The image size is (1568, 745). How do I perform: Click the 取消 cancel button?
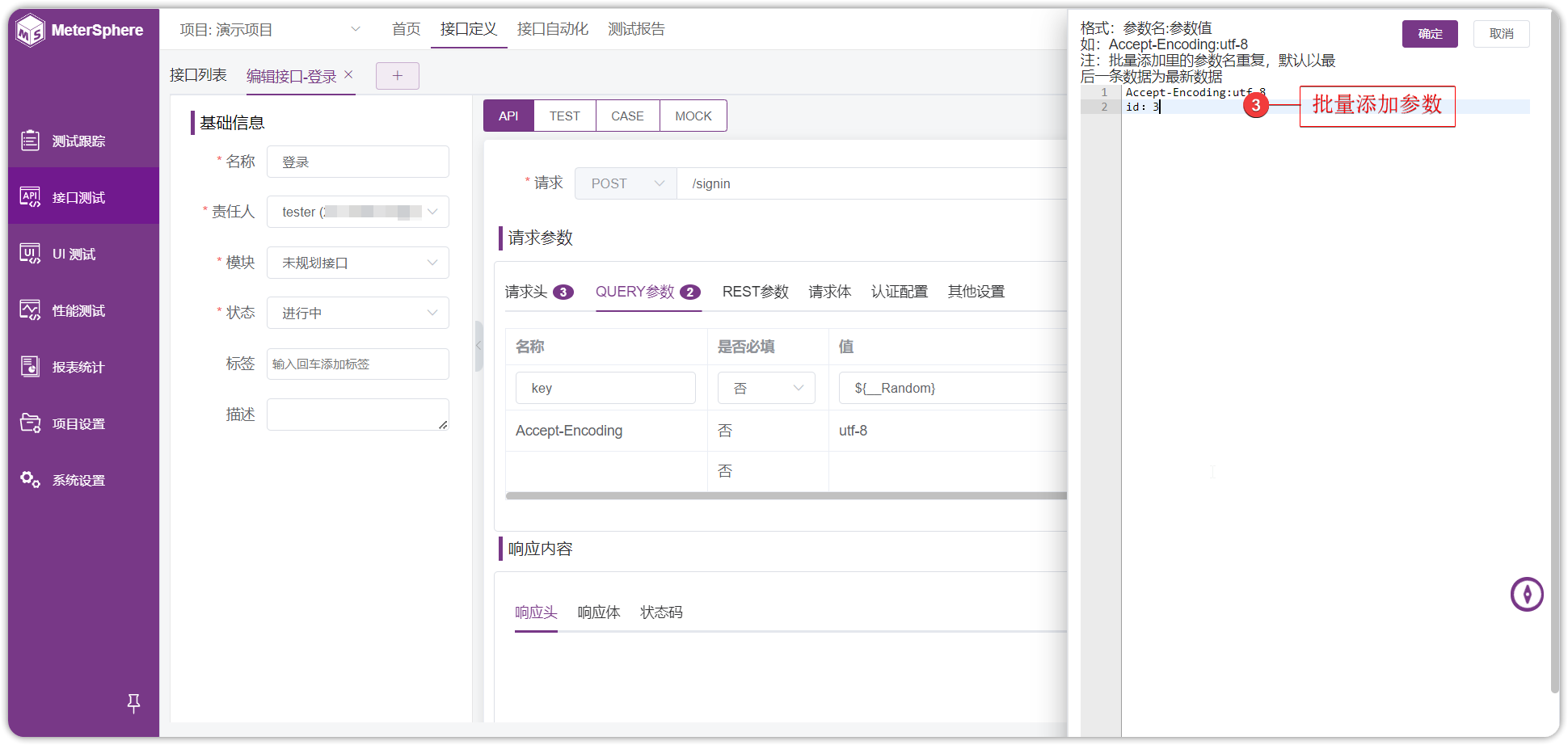click(x=1501, y=34)
